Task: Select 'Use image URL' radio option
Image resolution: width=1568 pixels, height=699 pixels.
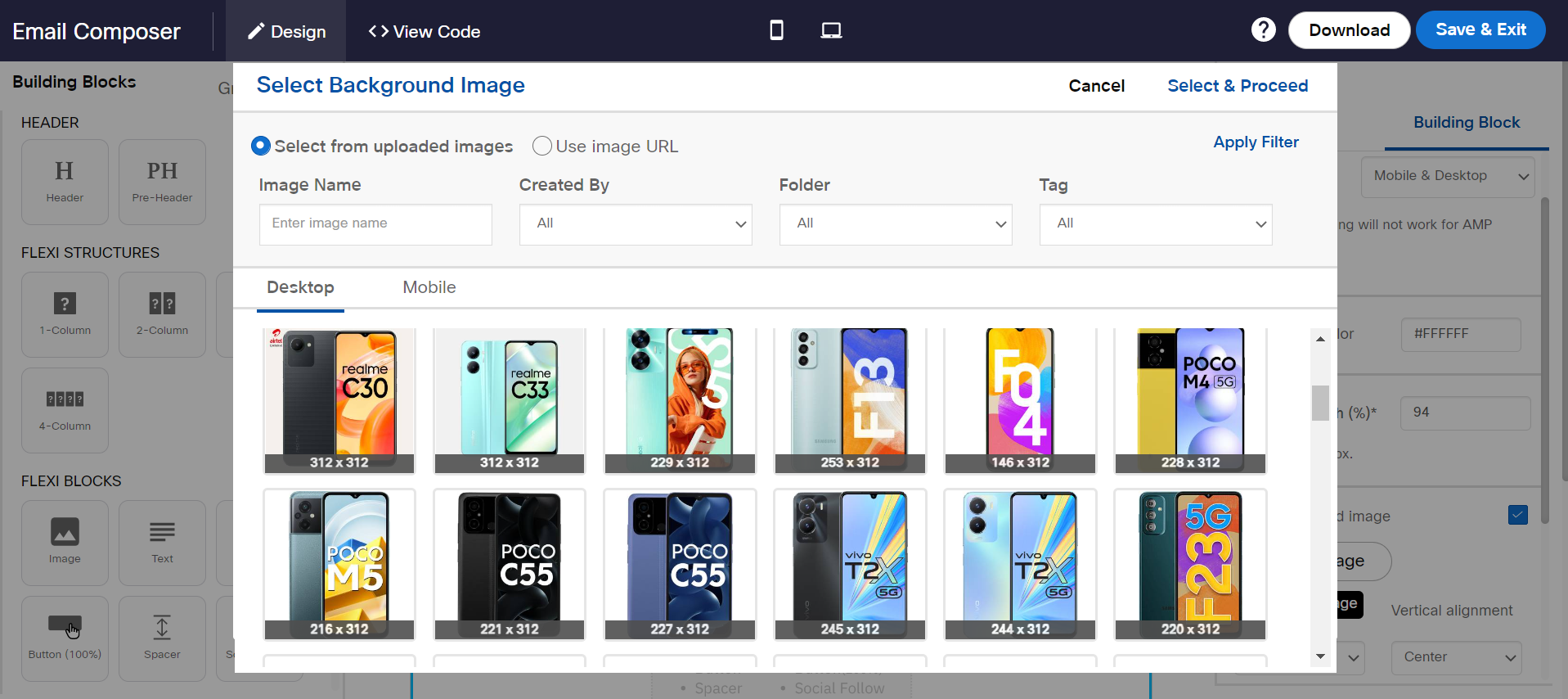Action: coord(541,146)
